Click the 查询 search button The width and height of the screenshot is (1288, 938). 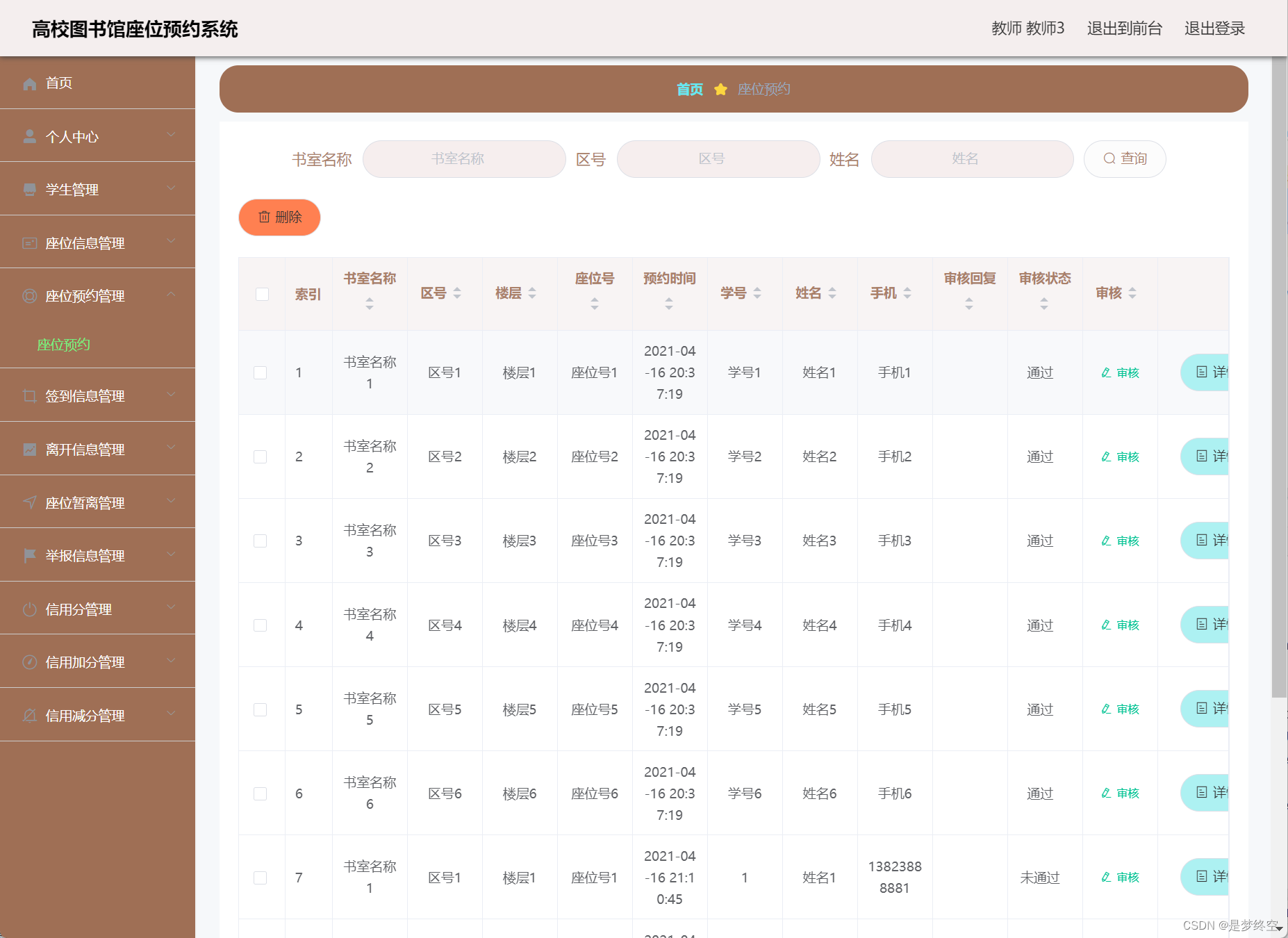click(1125, 158)
